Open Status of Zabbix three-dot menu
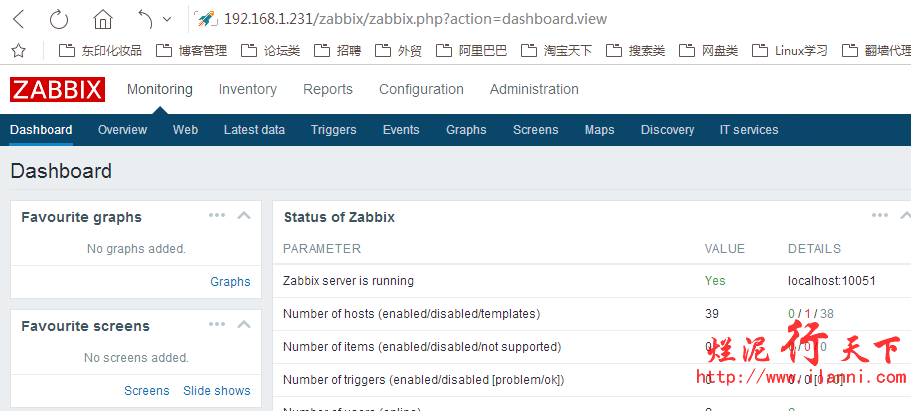Viewport: 911px width, 411px height. (880, 215)
